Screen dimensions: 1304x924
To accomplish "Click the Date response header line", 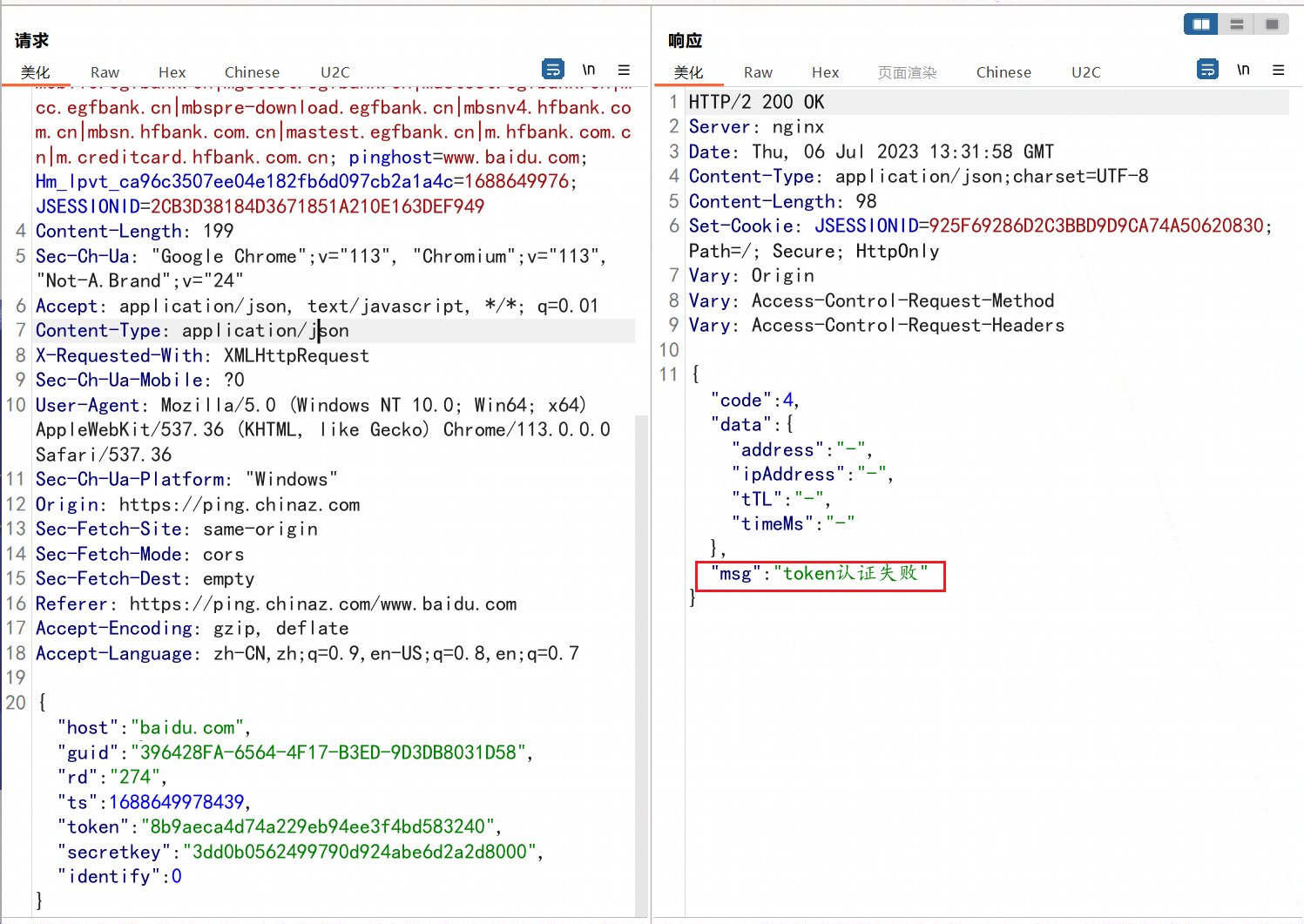I will [x=871, y=152].
